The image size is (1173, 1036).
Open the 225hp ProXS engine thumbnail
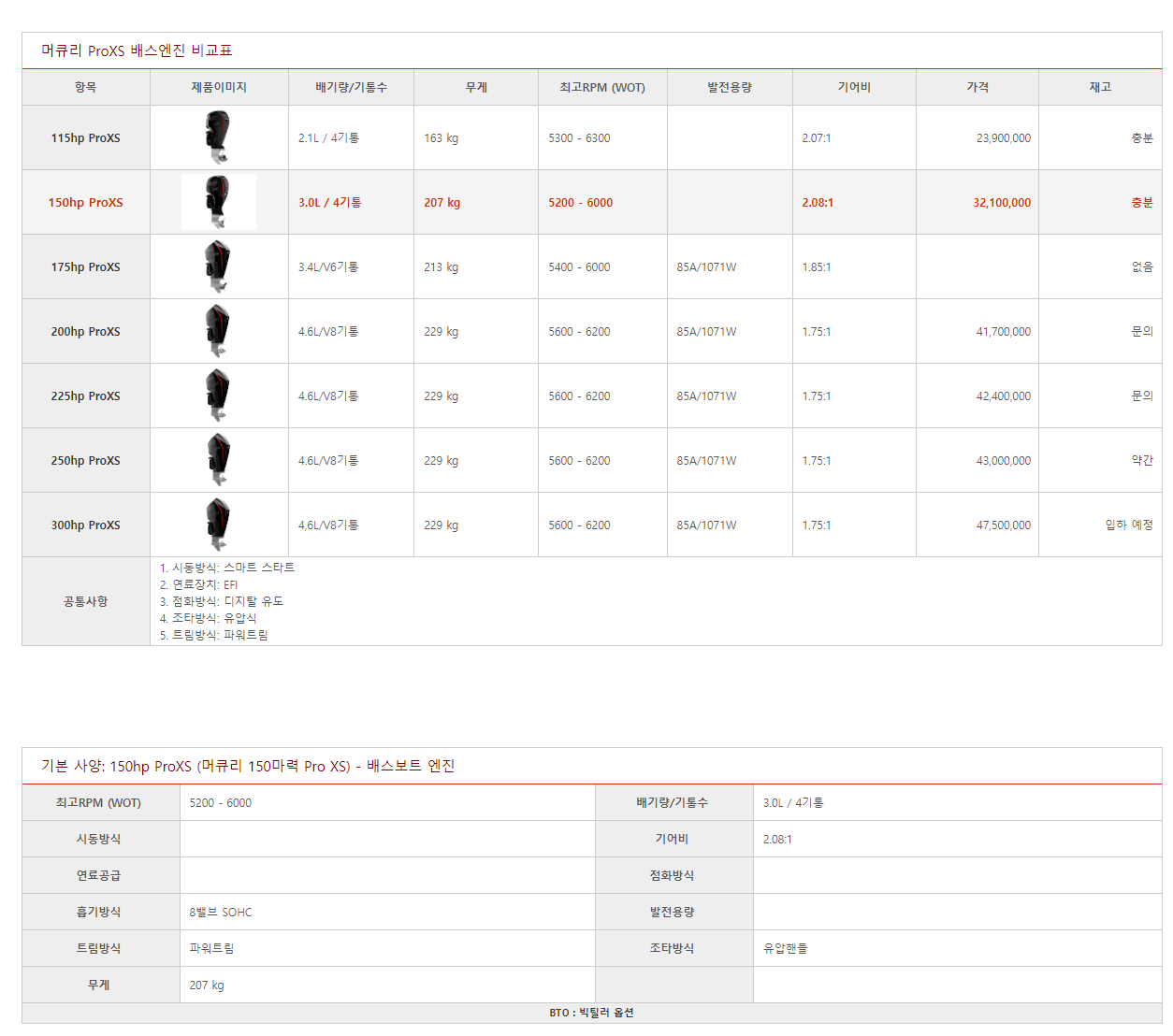point(218,396)
